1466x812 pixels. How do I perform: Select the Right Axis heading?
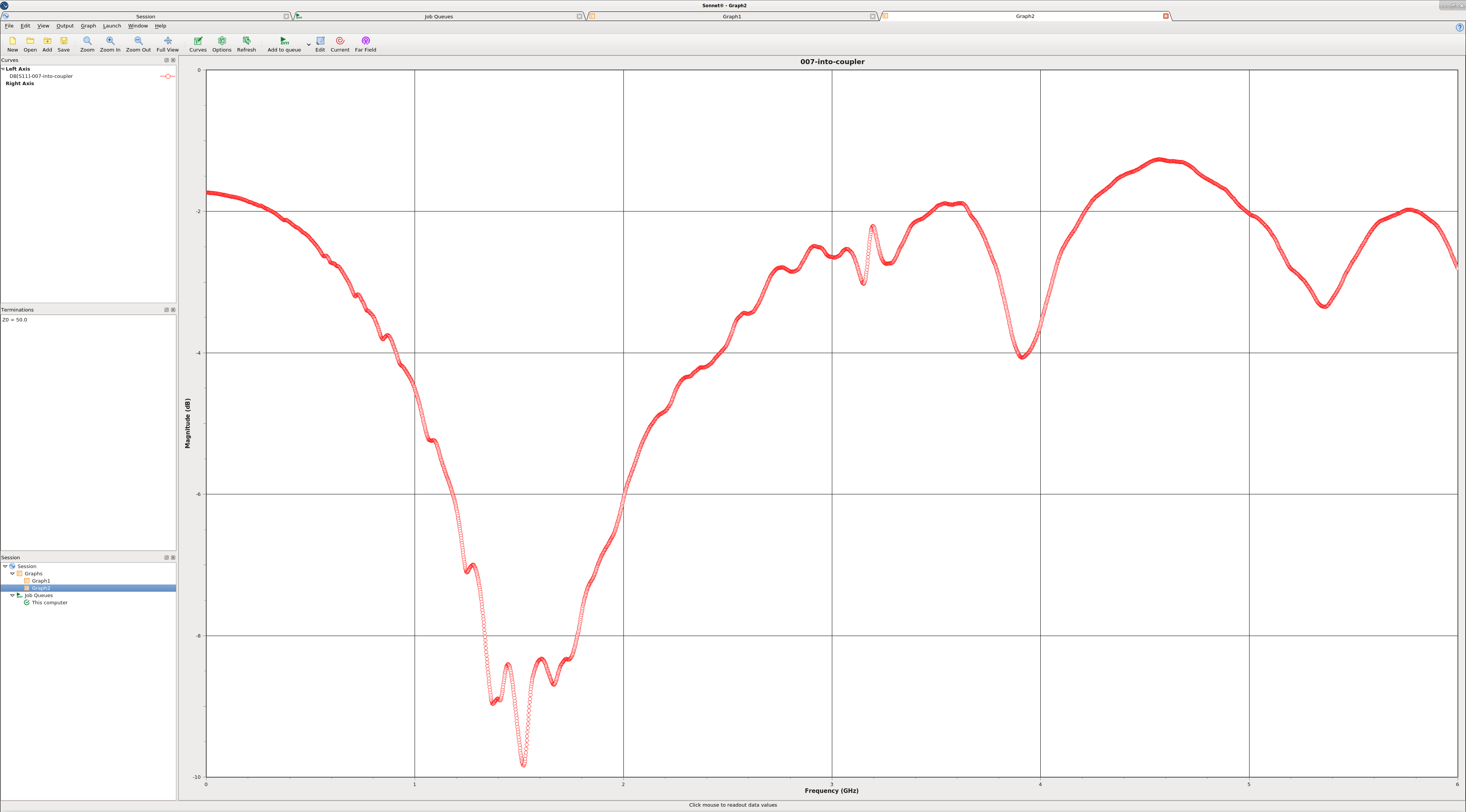click(19, 84)
